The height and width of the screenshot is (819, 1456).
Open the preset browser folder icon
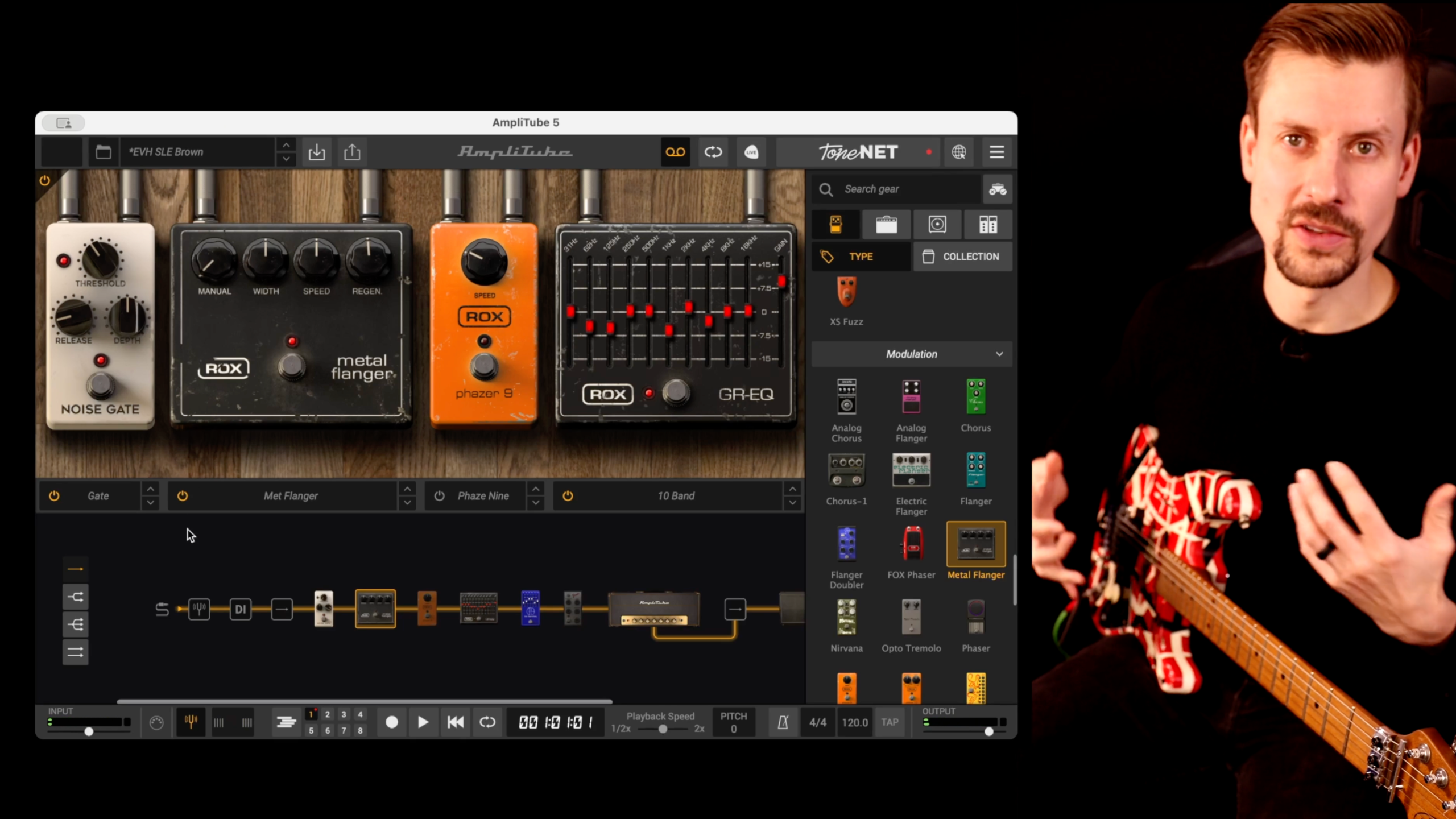coord(103,152)
